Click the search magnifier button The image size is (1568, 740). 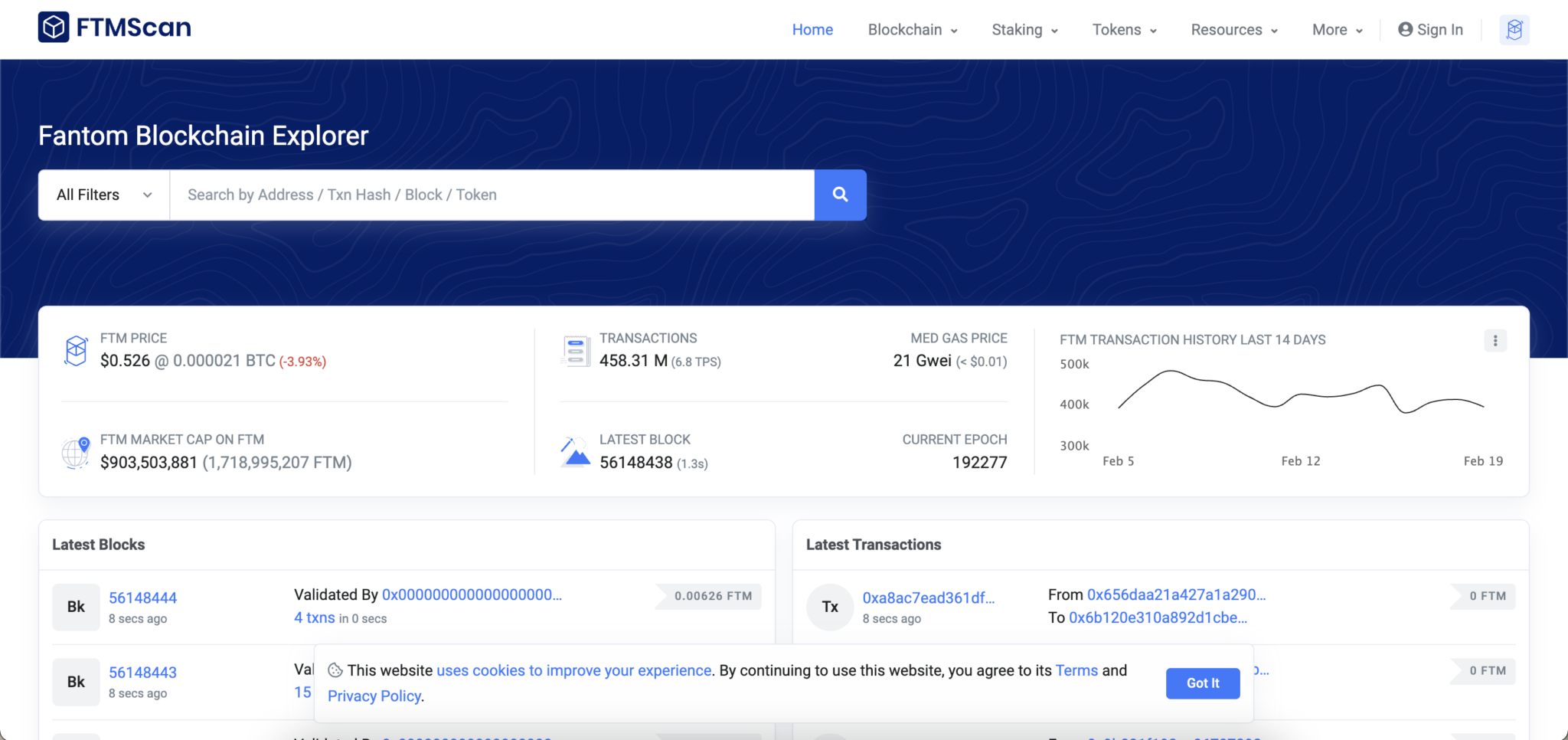[x=839, y=195]
